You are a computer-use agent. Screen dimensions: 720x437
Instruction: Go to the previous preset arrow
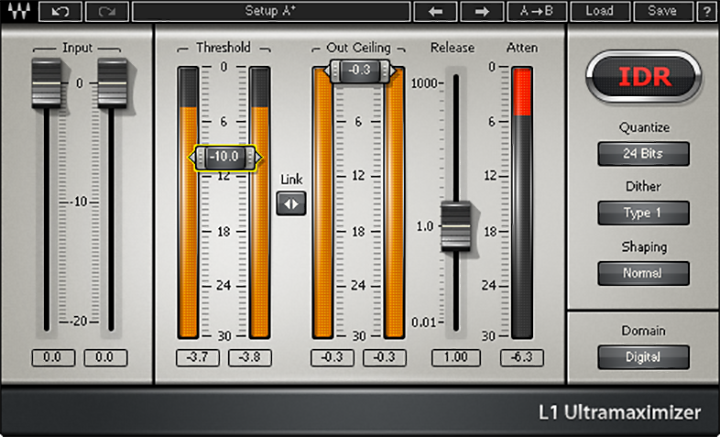coord(435,11)
